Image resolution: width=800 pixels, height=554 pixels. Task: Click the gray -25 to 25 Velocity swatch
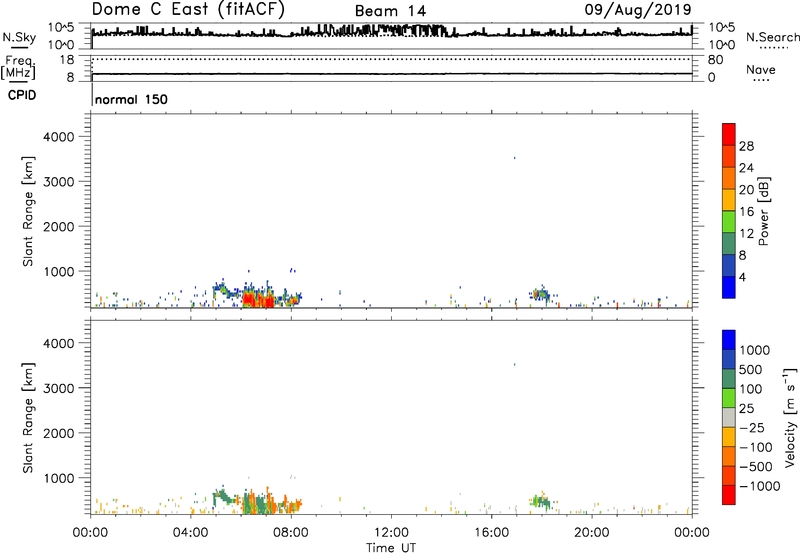(729, 417)
